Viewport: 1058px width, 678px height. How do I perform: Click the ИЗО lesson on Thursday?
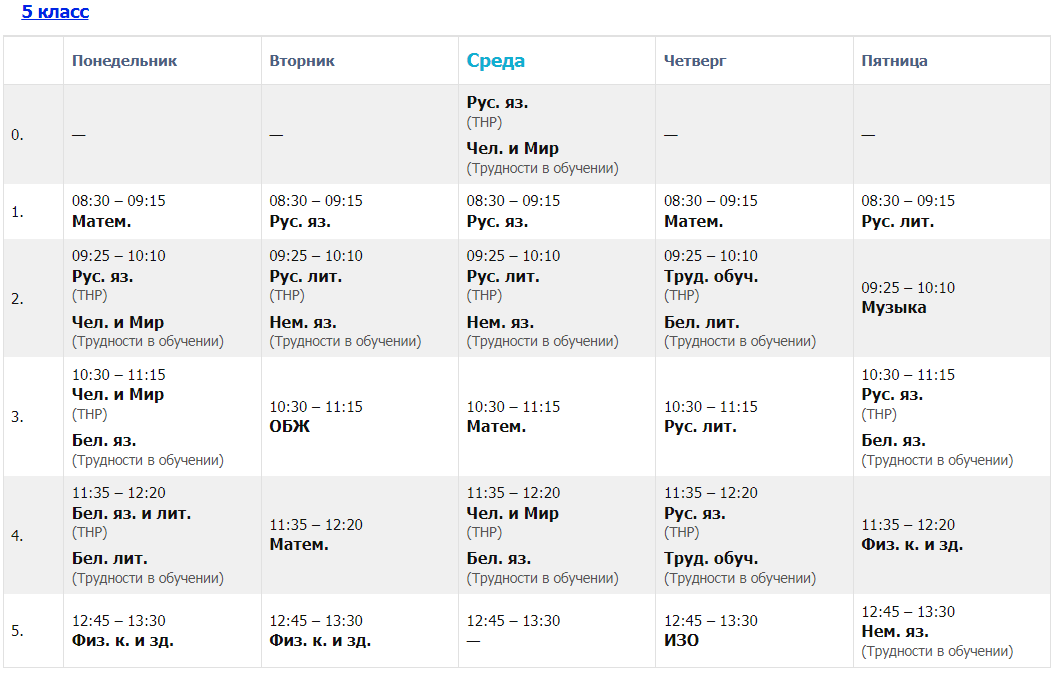[x=681, y=641]
